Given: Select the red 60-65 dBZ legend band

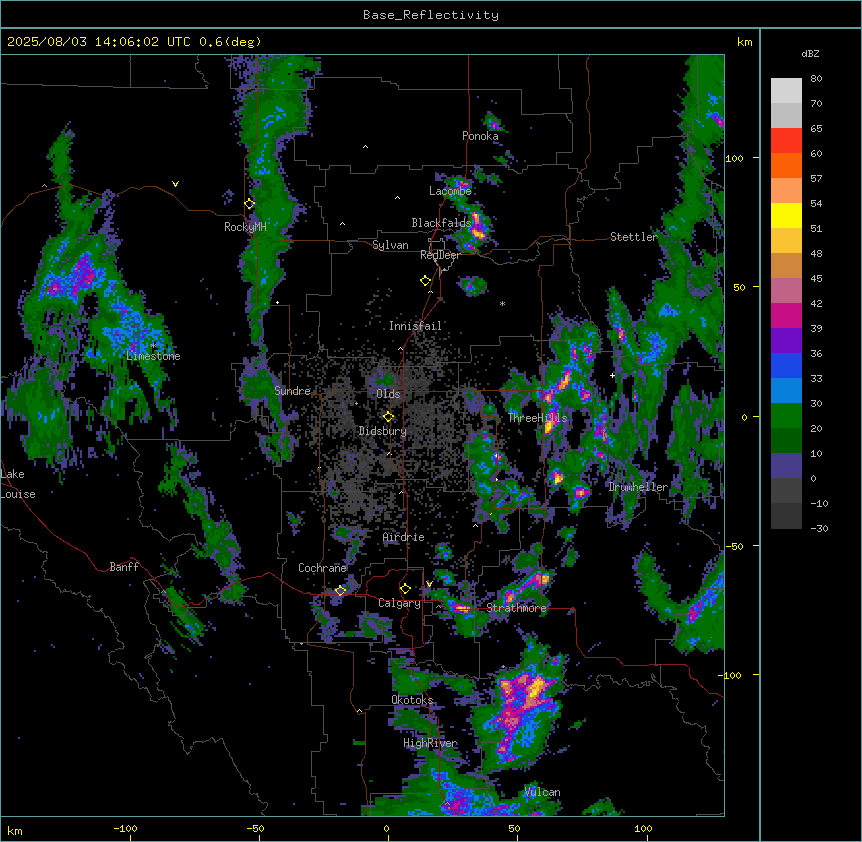Looking at the screenshot, I should pos(786,141).
